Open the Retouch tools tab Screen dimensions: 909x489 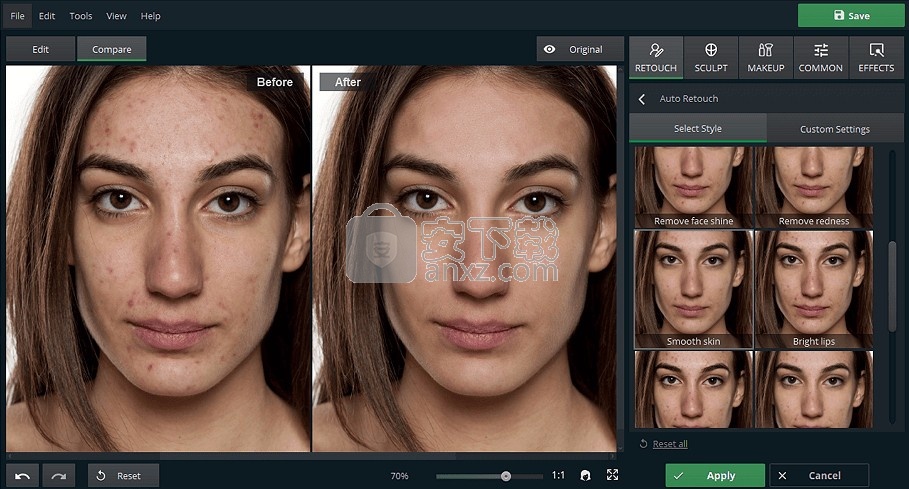656,57
